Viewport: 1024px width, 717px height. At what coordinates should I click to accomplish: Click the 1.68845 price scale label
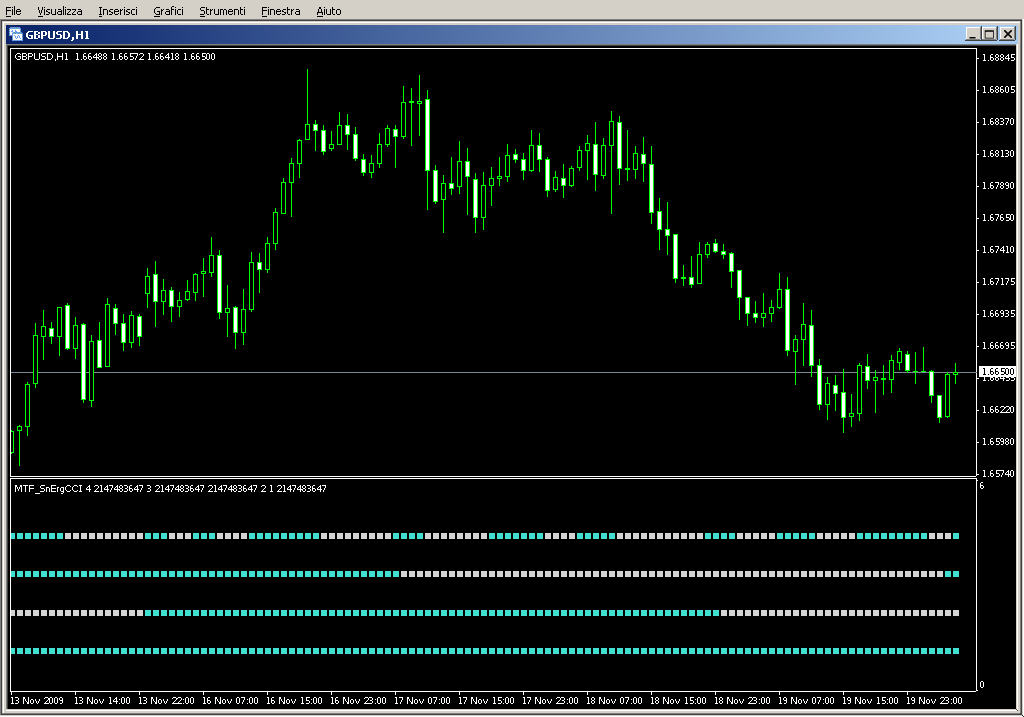[x=999, y=57]
